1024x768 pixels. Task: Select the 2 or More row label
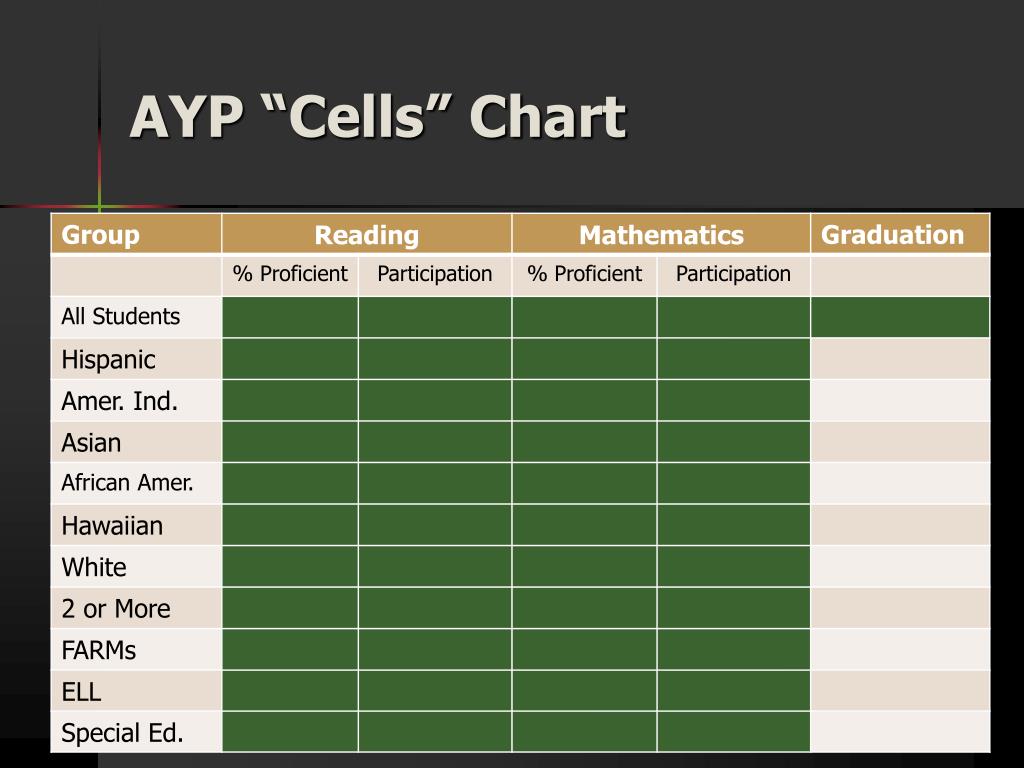[116, 609]
